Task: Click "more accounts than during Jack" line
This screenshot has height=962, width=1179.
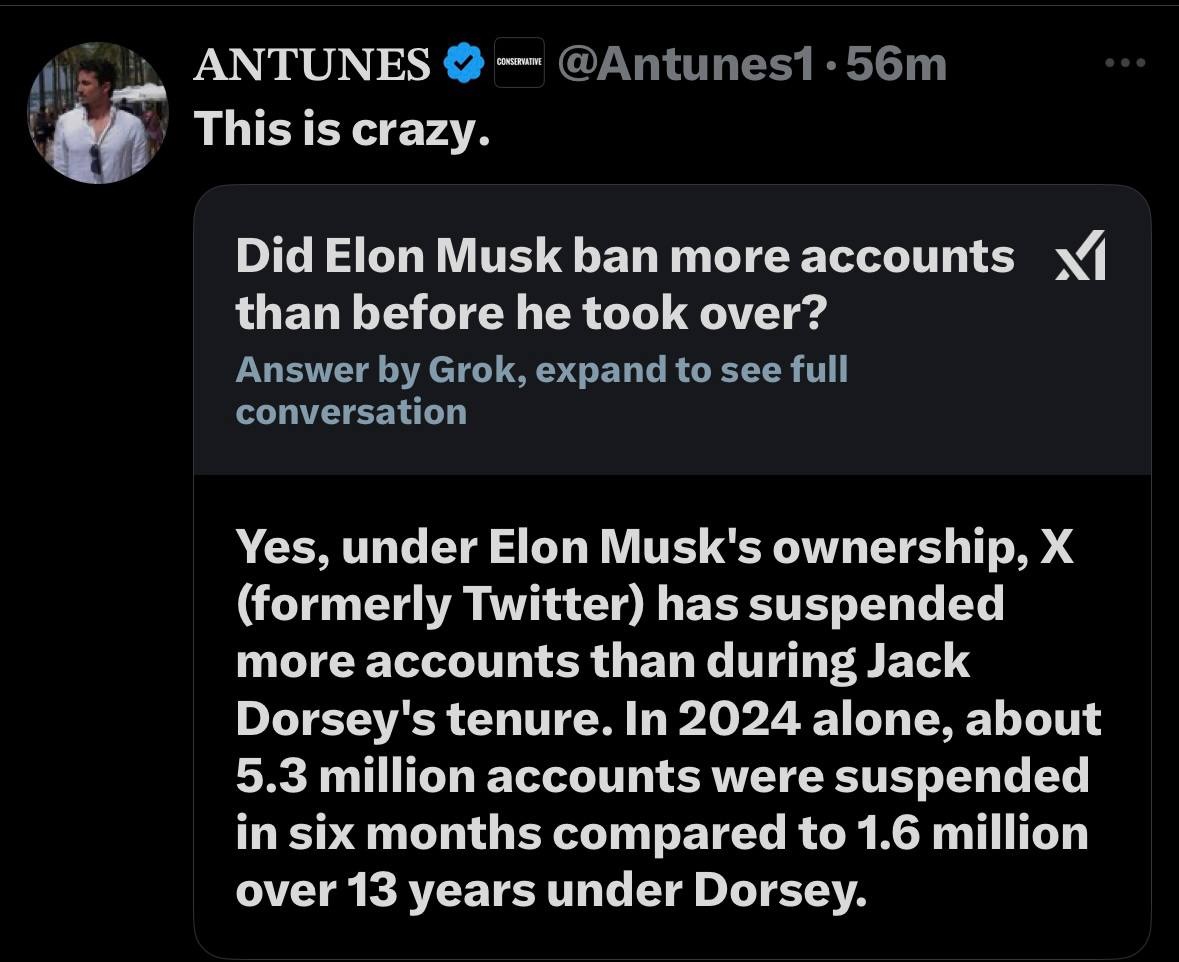Action: 603,661
